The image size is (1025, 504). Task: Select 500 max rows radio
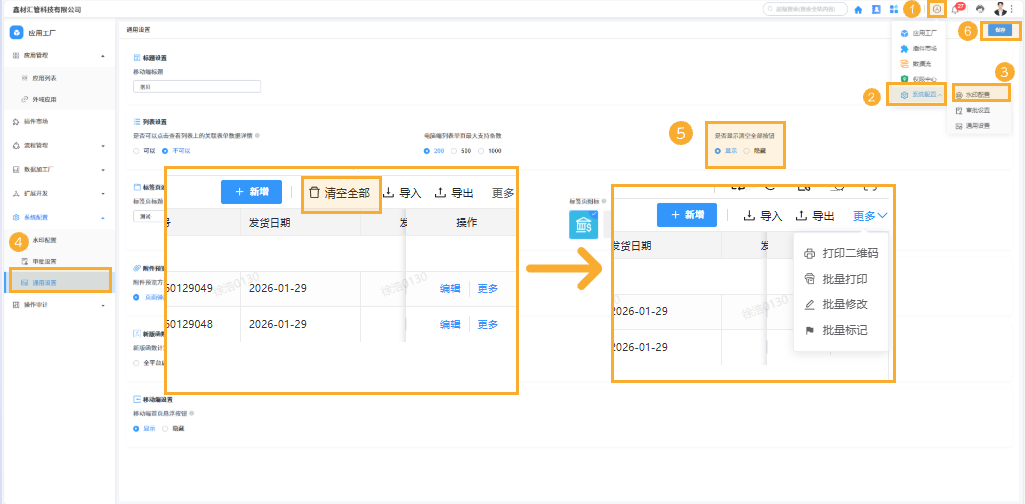454,151
